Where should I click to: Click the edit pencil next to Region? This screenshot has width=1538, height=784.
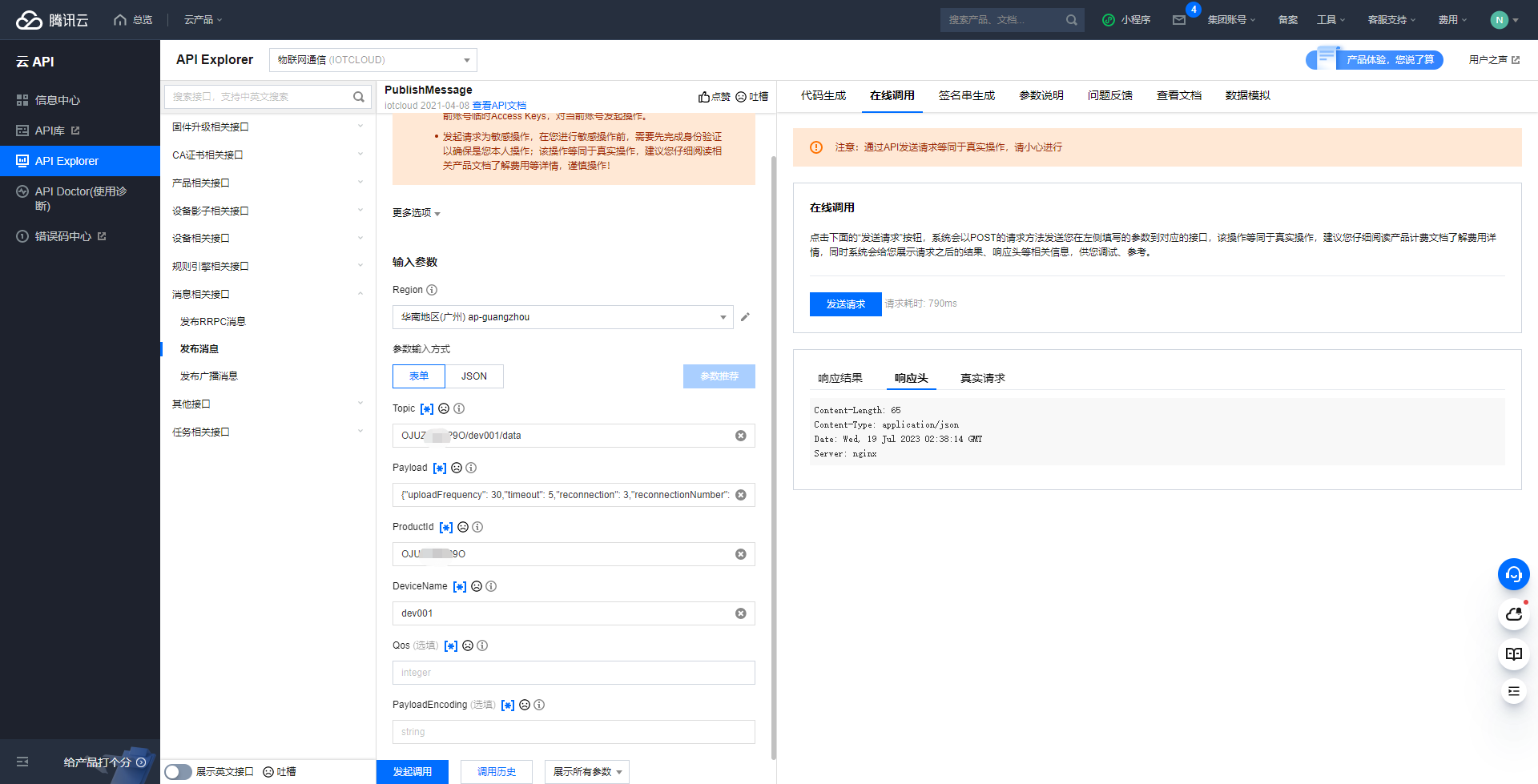[x=745, y=317]
